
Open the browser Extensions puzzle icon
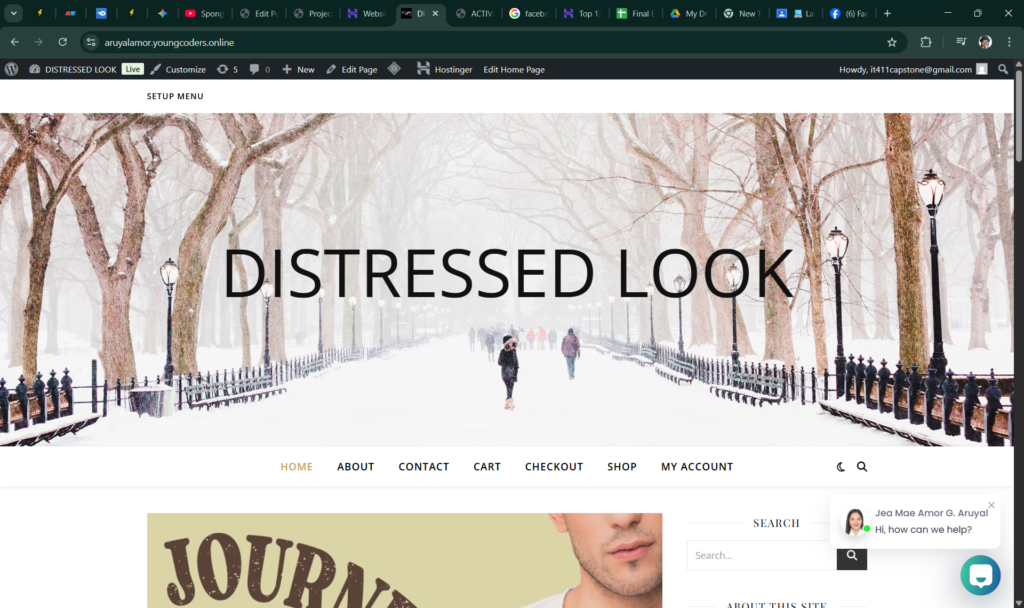(925, 42)
